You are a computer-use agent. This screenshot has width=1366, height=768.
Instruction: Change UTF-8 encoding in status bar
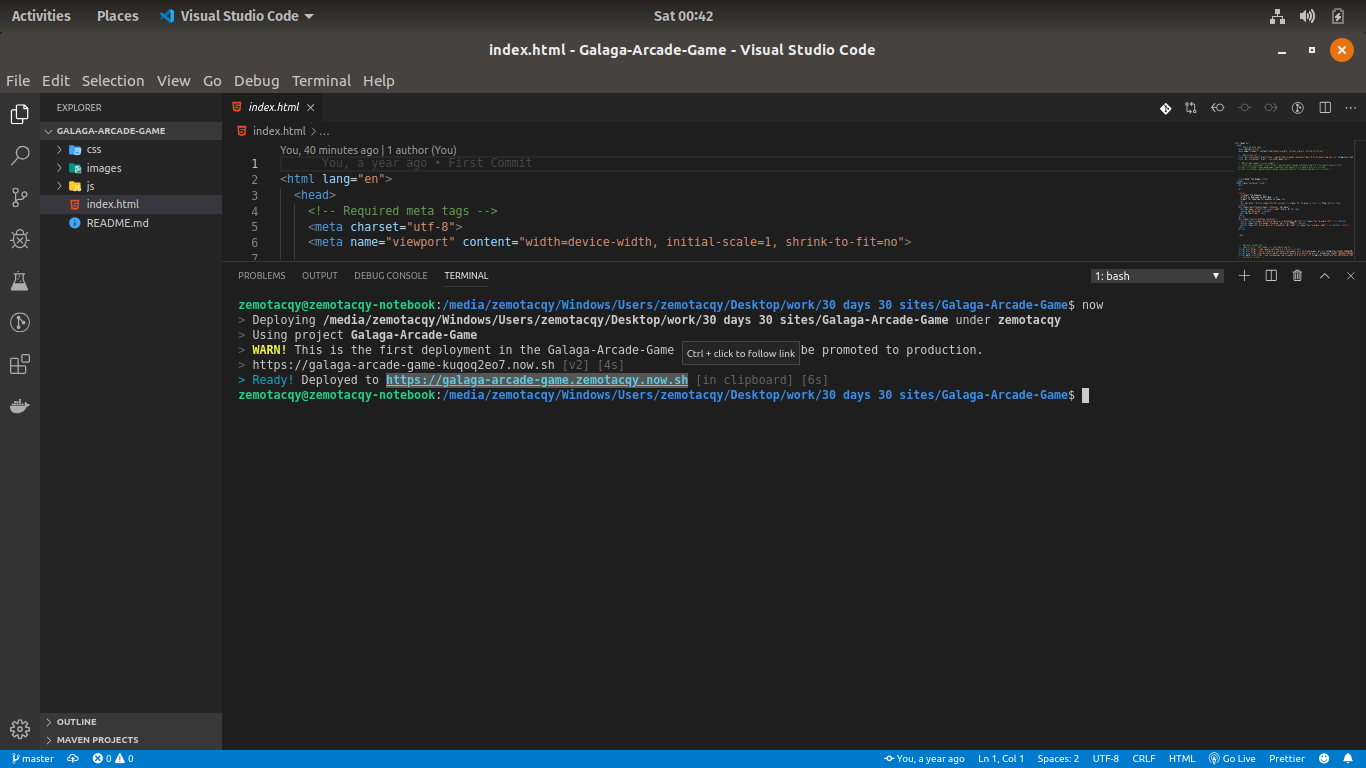(x=1106, y=759)
